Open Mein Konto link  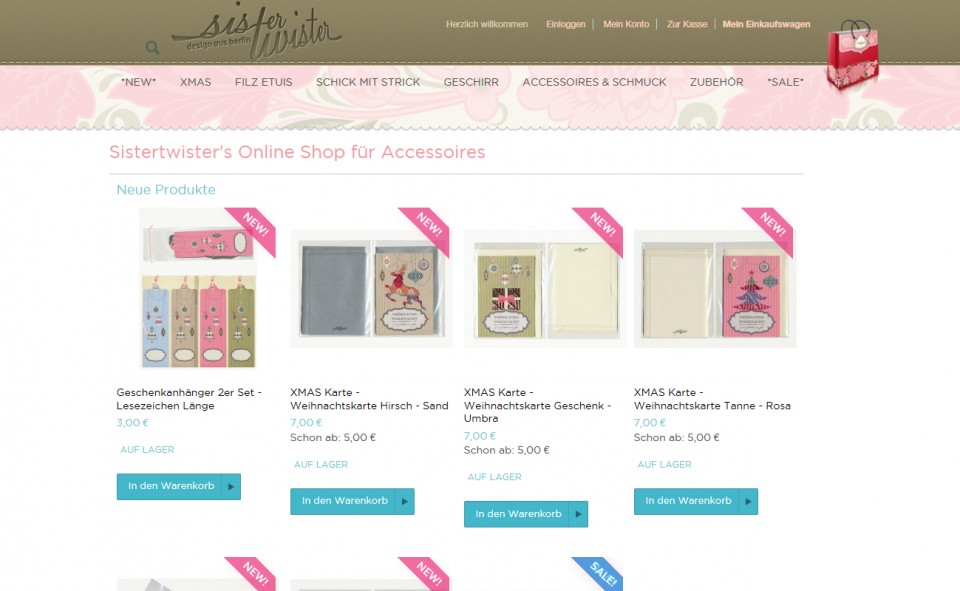[626, 24]
